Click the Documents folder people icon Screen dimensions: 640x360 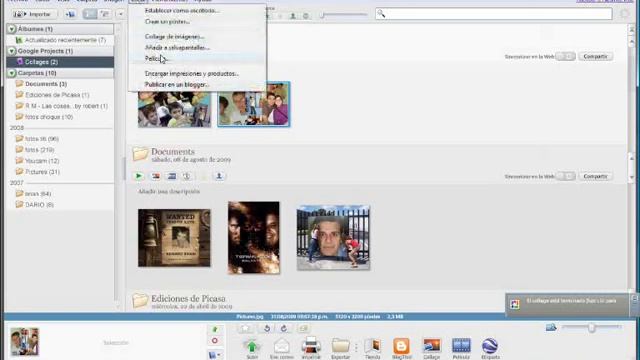(219, 176)
